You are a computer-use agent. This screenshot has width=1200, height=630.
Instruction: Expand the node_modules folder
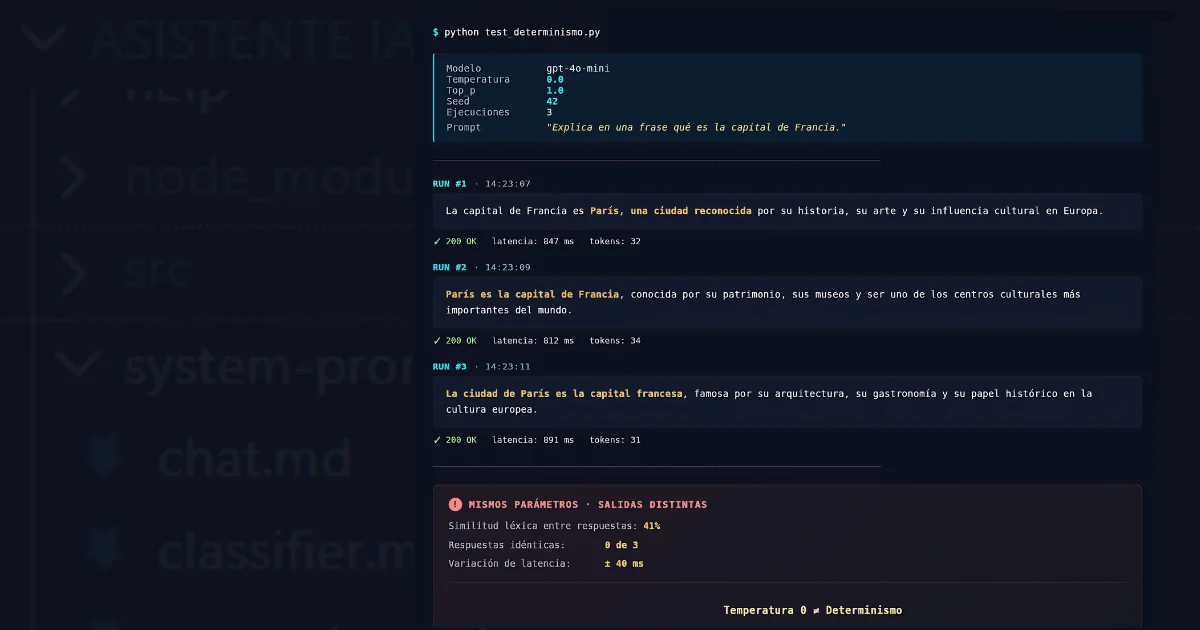click(75, 176)
